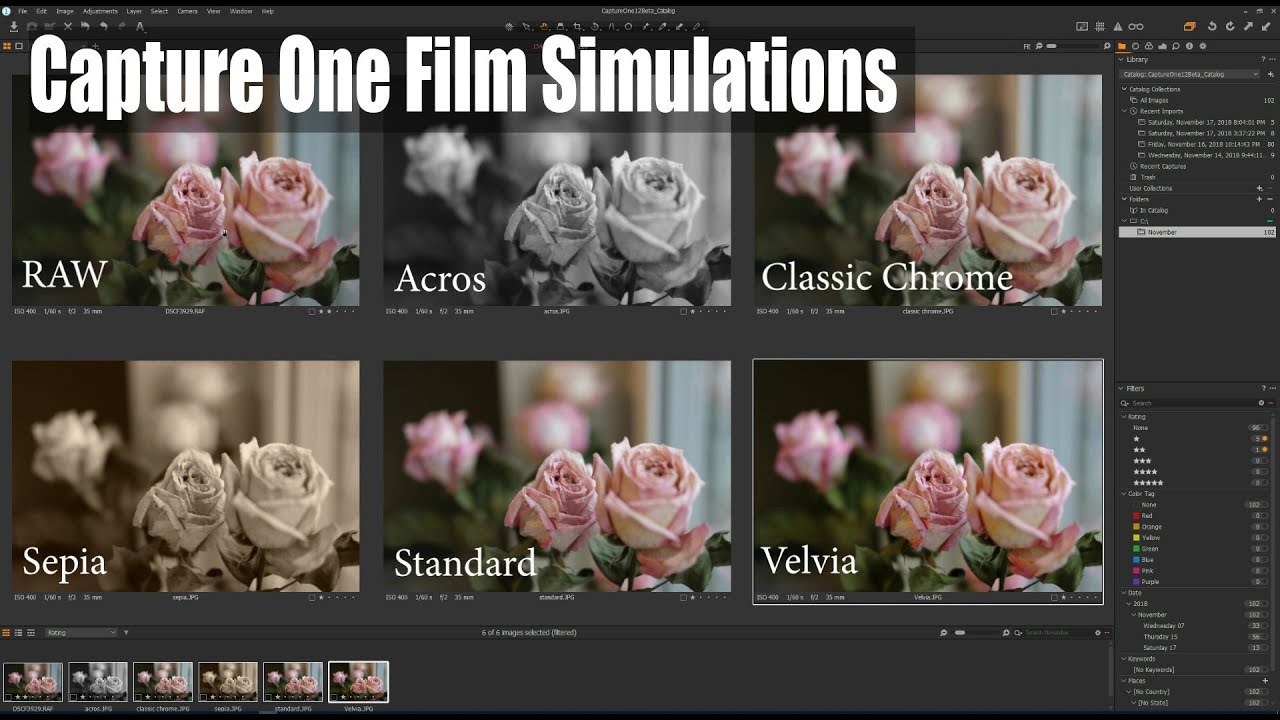
Task: Select the acros.JPG filmstrip thumbnail
Action: point(98,682)
